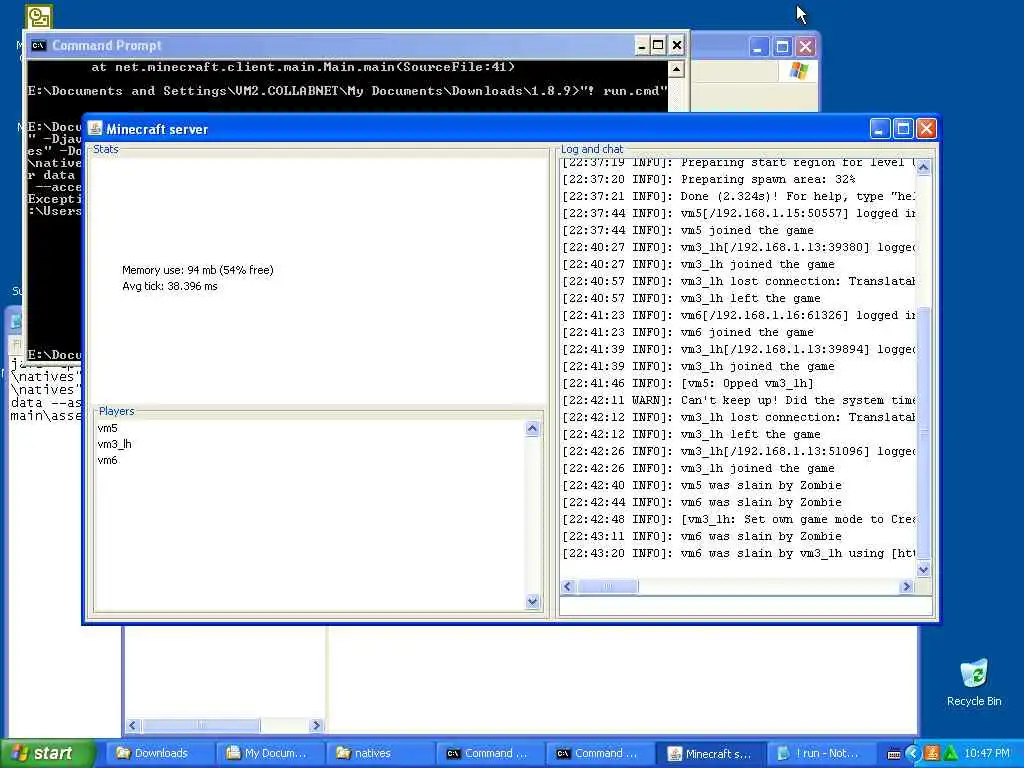Click the orange system tray icon

tap(932, 754)
